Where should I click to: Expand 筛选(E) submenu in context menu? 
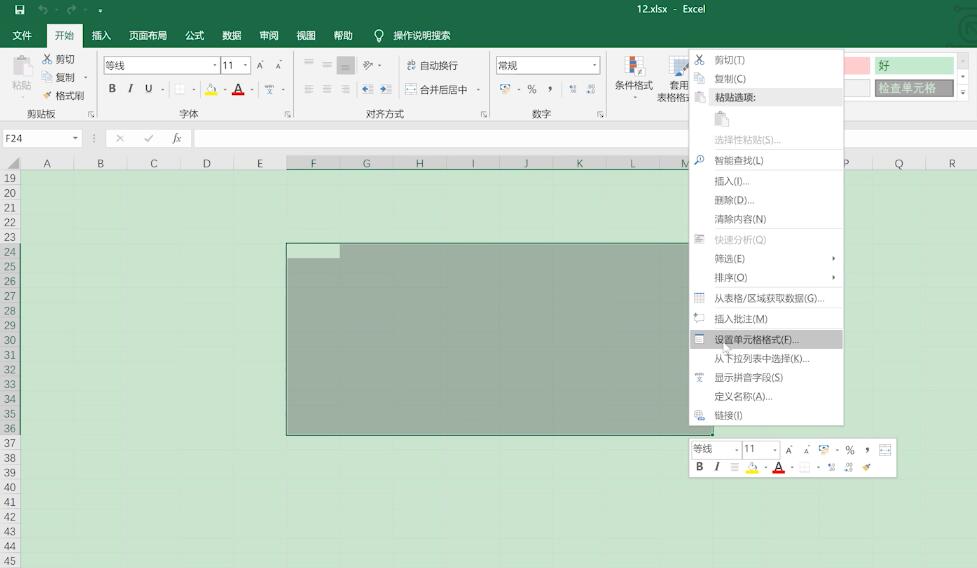click(x=766, y=258)
